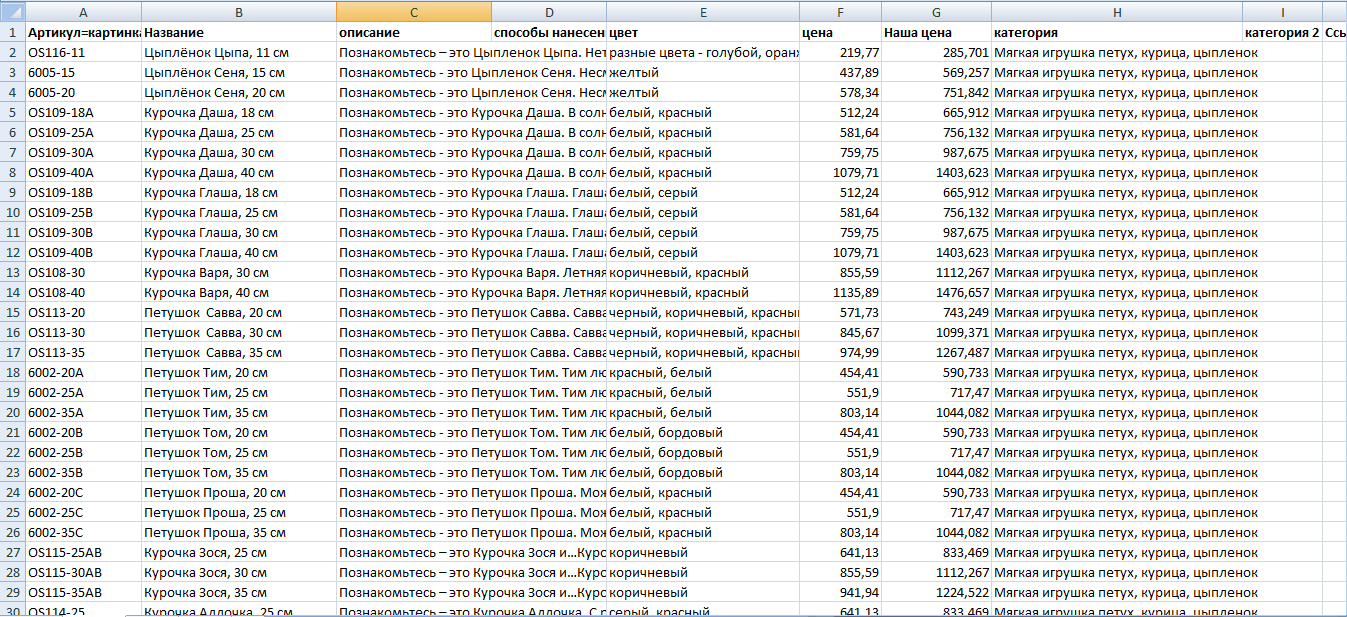
Task: Select row 13 header
Action: click(12, 272)
